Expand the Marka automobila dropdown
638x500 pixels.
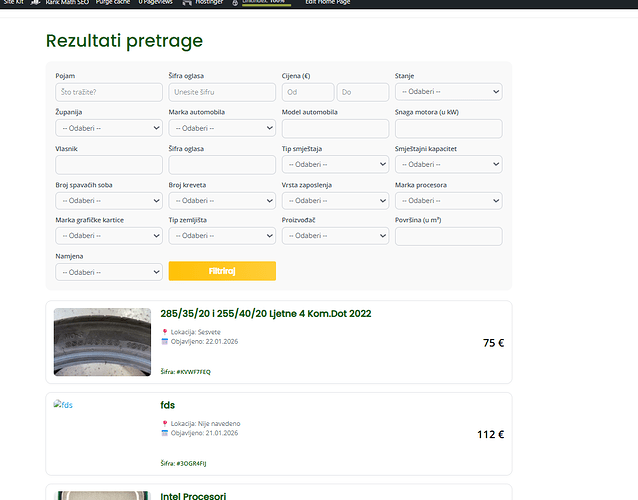(222, 128)
